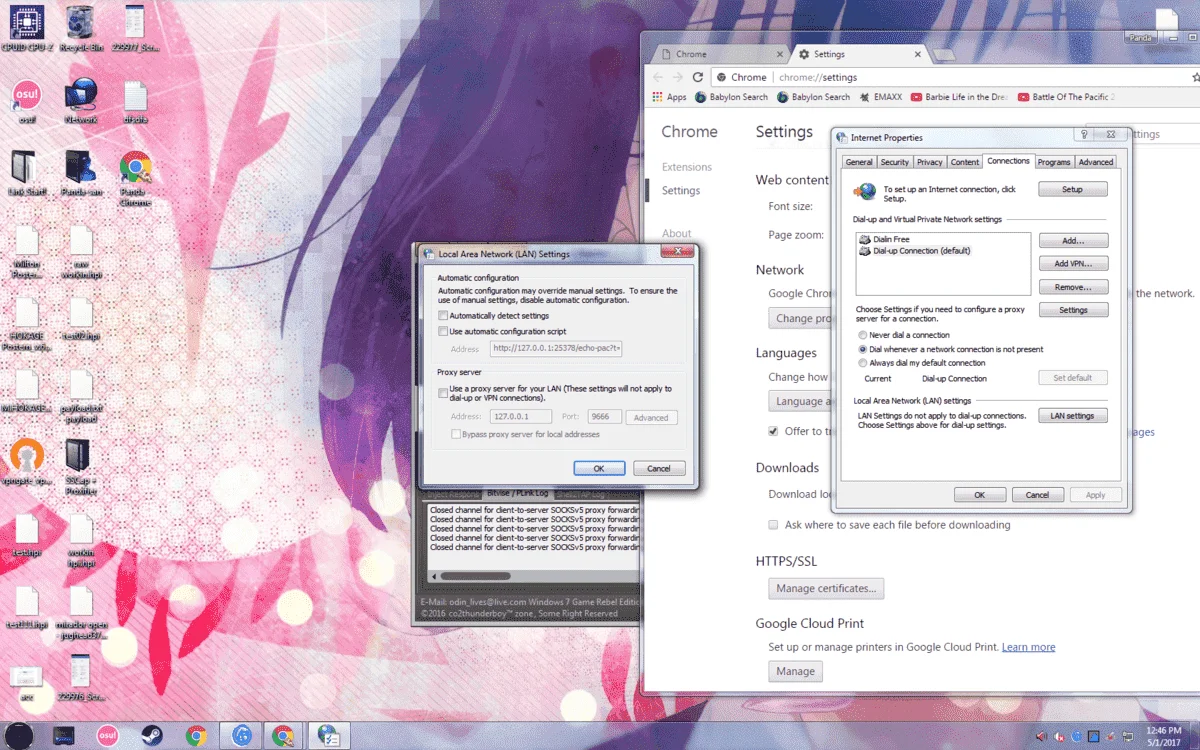The height and width of the screenshot is (750, 1200).
Task: Select the osu! desktop shortcut
Action: point(26,102)
